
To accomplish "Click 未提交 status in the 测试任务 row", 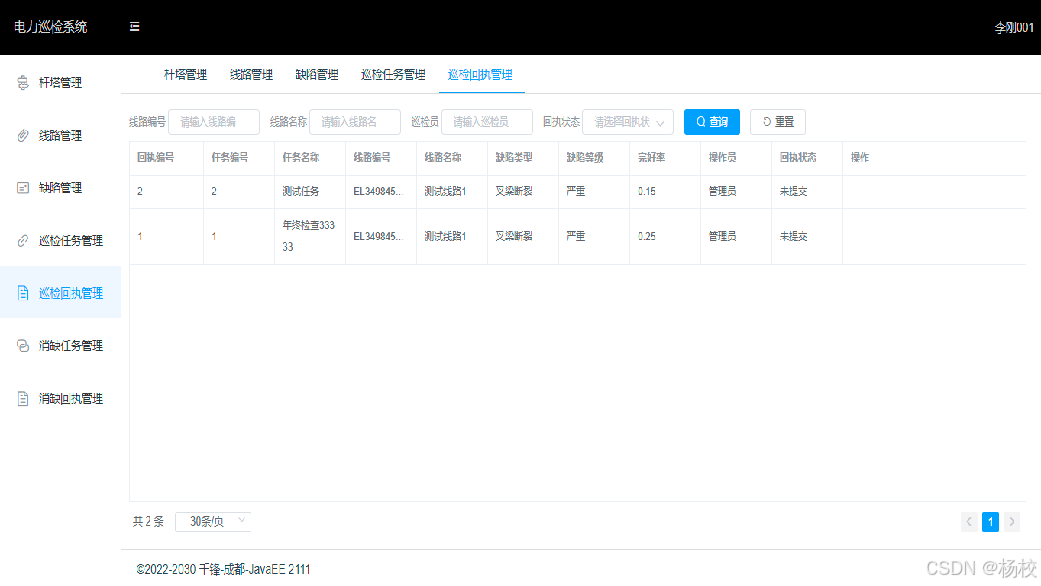I will [x=793, y=191].
